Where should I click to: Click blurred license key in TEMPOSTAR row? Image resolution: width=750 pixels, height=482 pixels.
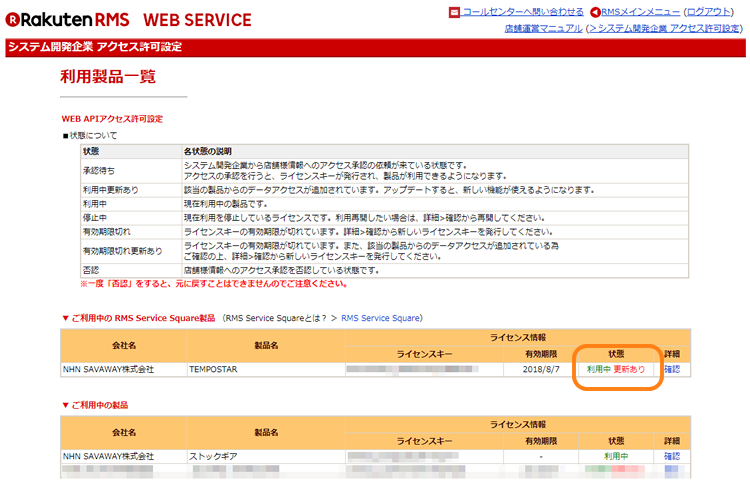coord(412,369)
